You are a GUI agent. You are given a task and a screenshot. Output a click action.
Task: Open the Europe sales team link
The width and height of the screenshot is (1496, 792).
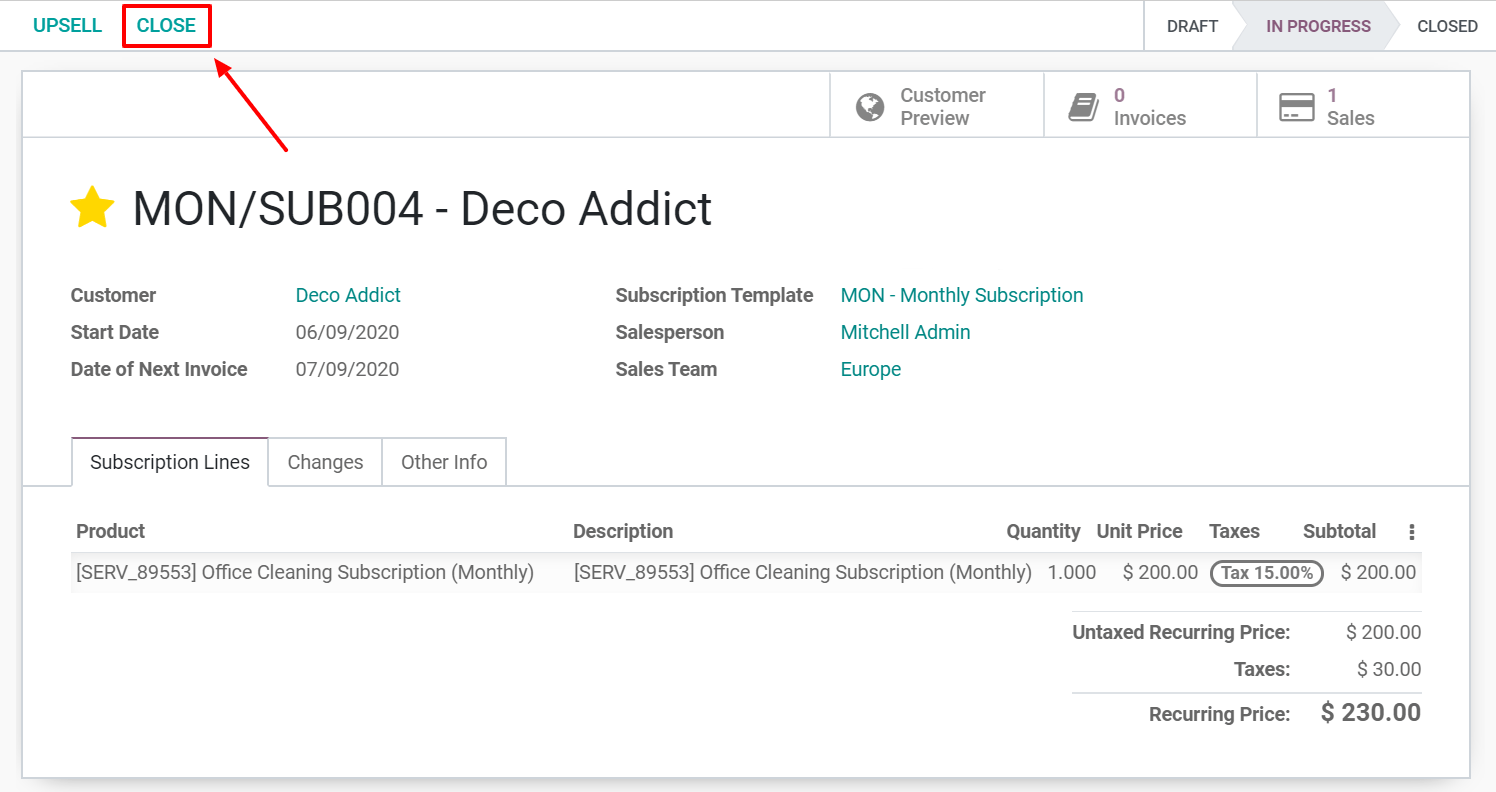[x=870, y=368]
